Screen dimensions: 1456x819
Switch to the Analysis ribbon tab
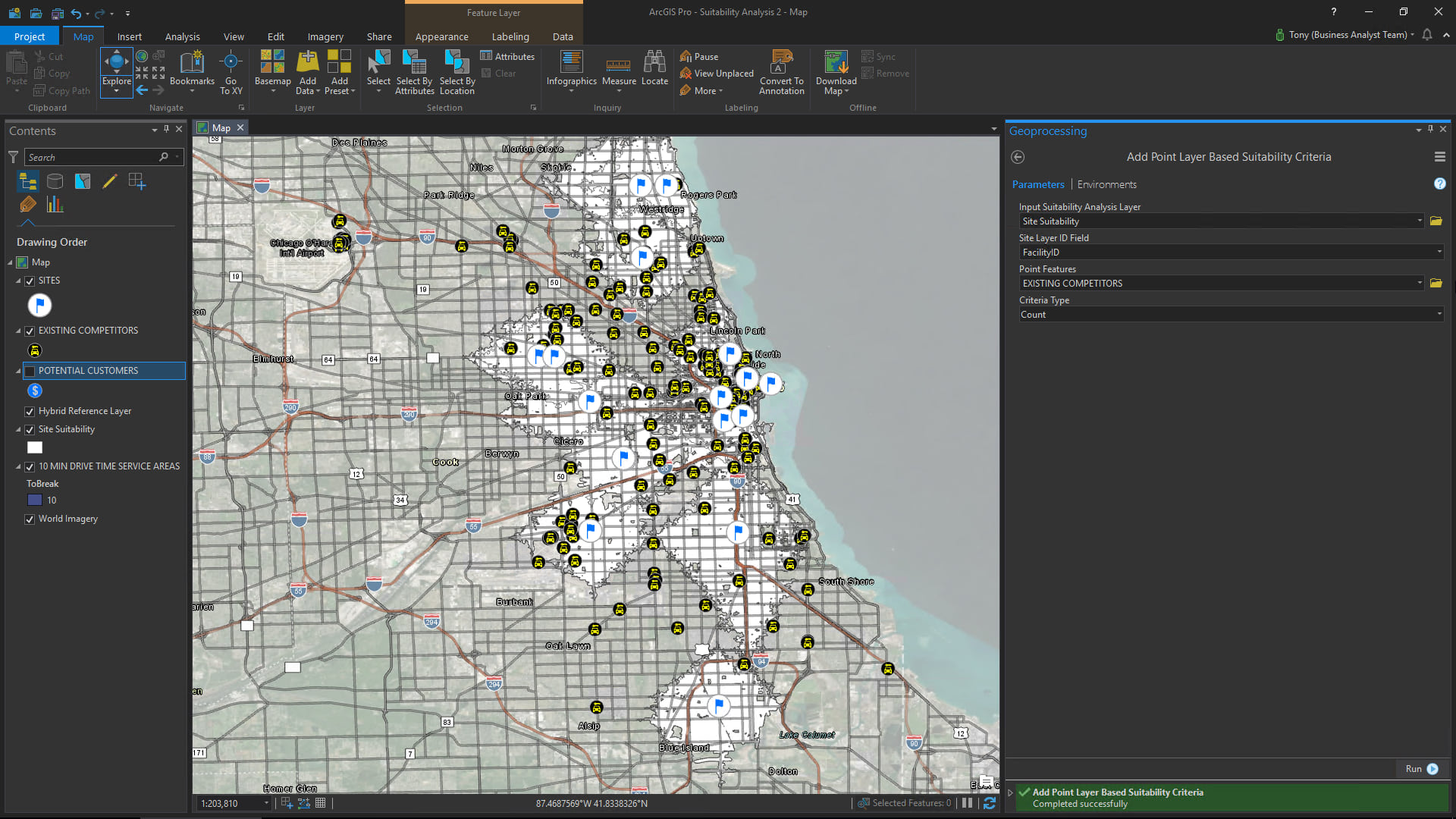(182, 36)
